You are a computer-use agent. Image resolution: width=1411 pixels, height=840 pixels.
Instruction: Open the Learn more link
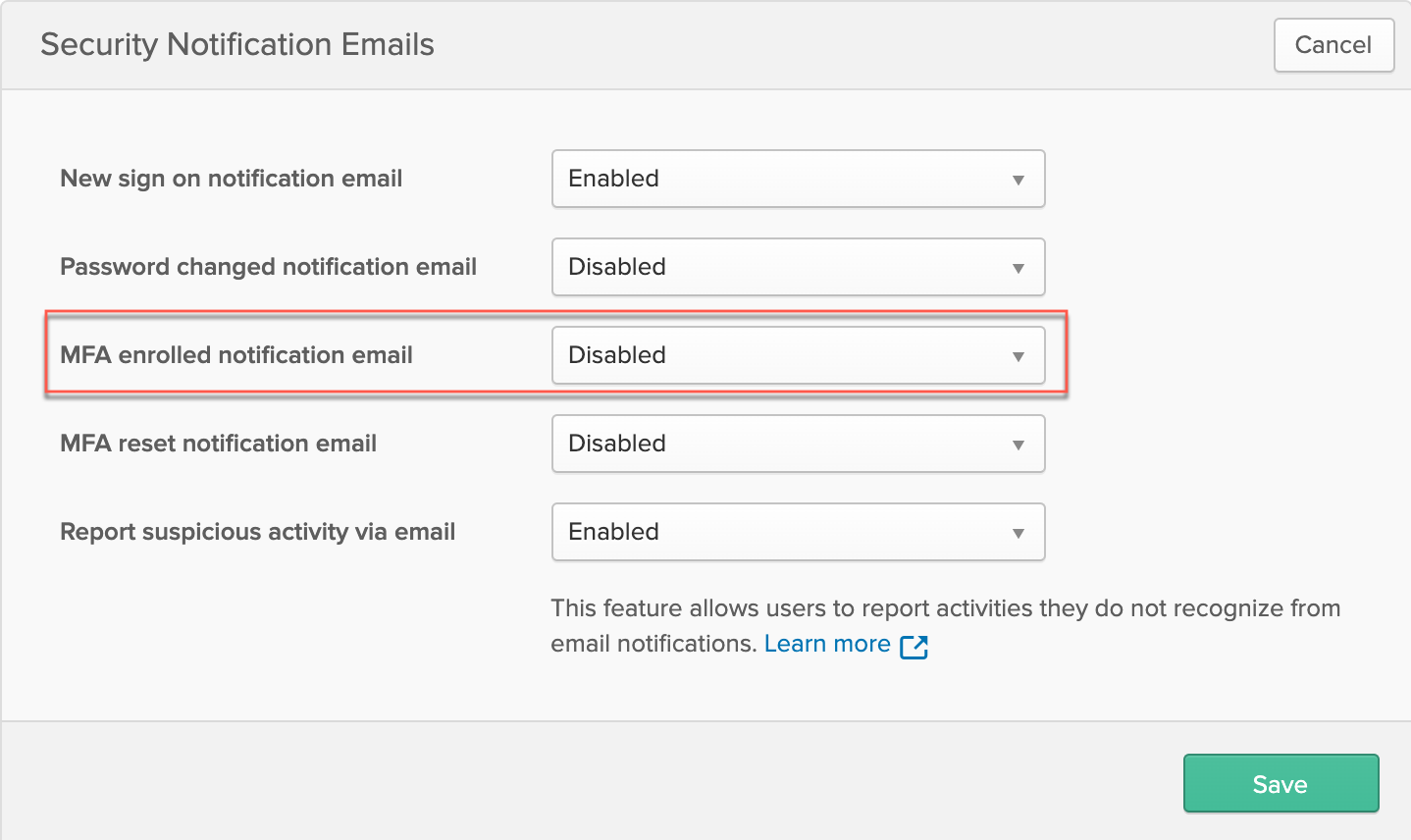827,644
